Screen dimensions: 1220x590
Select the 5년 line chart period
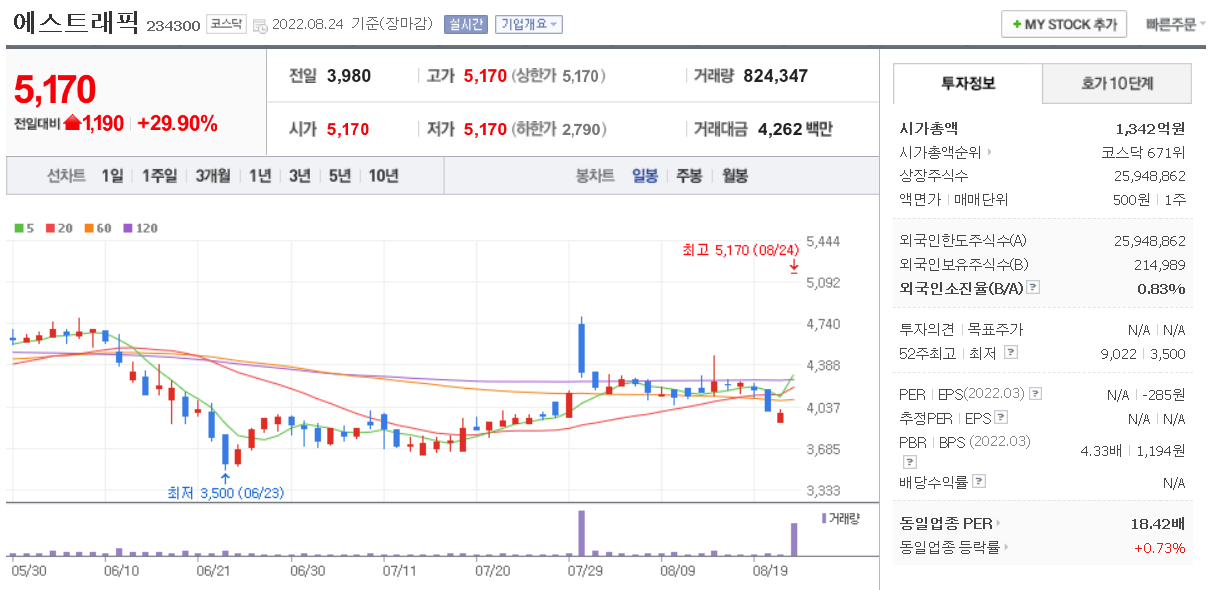(x=340, y=175)
